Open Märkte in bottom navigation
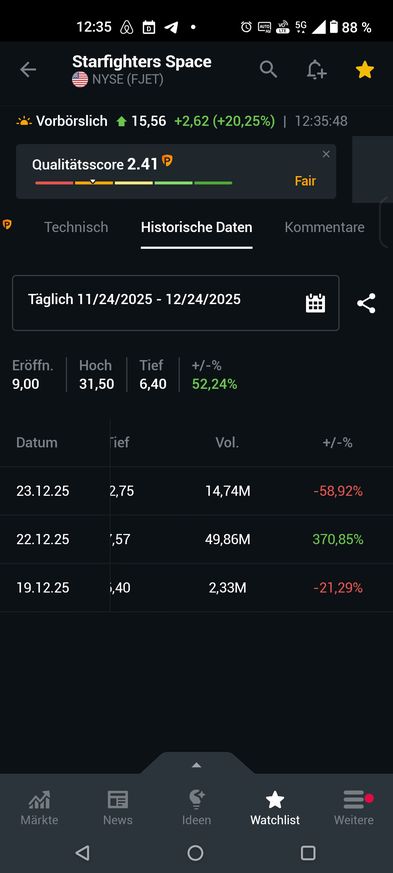This screenshot has width=393, height=873. pos(39,808)
